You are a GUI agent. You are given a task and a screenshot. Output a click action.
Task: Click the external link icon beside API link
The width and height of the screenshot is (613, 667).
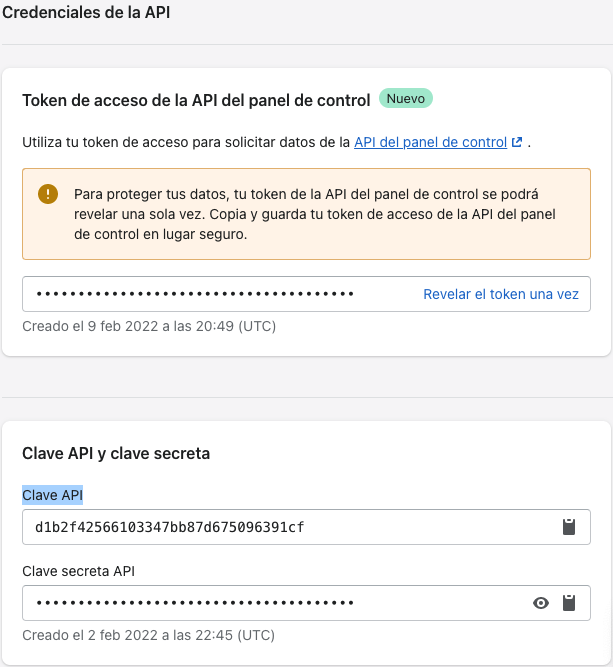tap(517, 142)
